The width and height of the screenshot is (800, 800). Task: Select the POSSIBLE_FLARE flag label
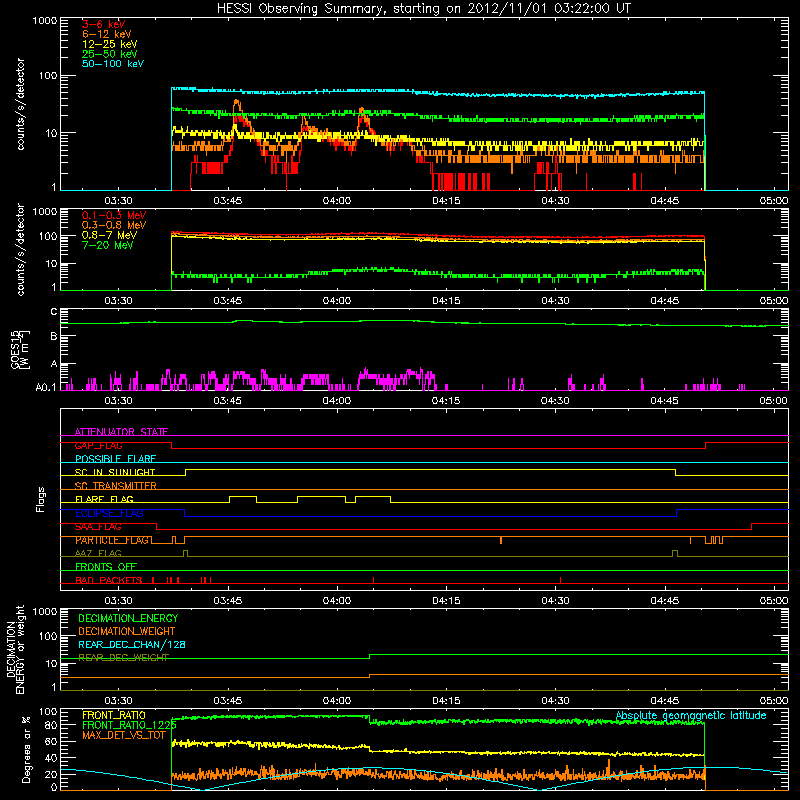115,459
